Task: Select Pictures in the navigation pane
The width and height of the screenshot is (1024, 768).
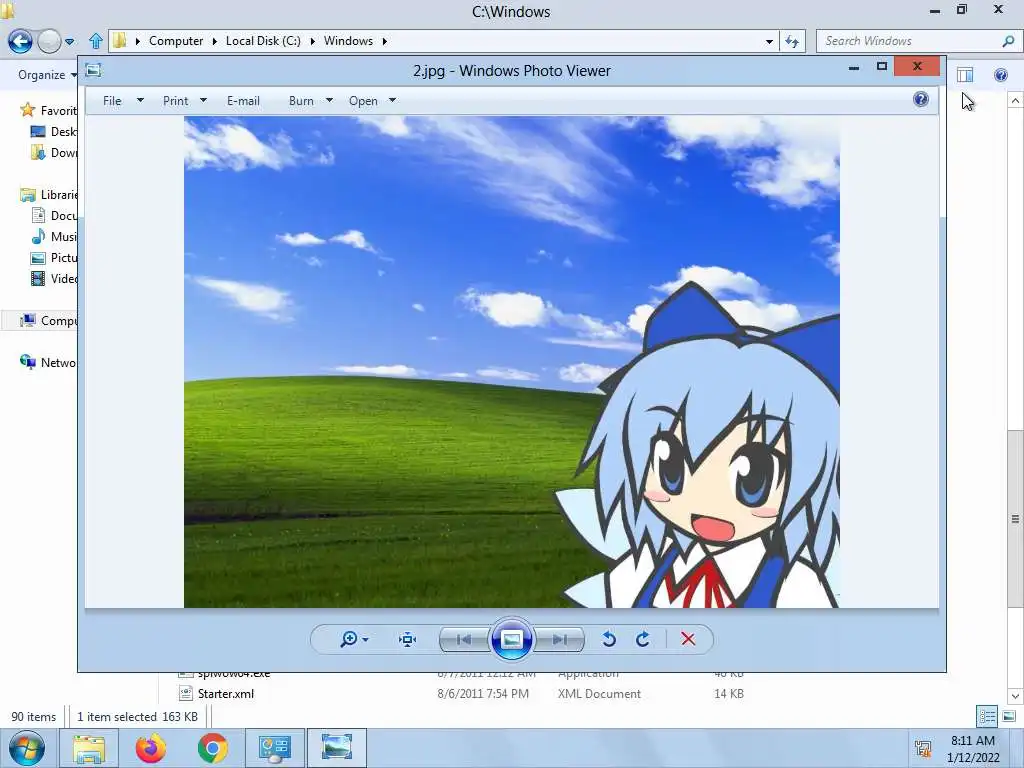Action: point(54,257)
